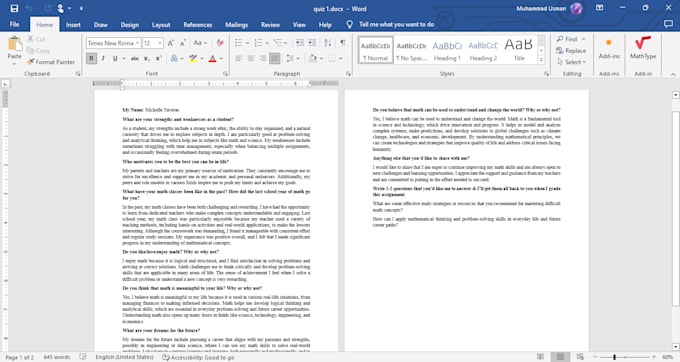Click the zoom slider handle

614,357
